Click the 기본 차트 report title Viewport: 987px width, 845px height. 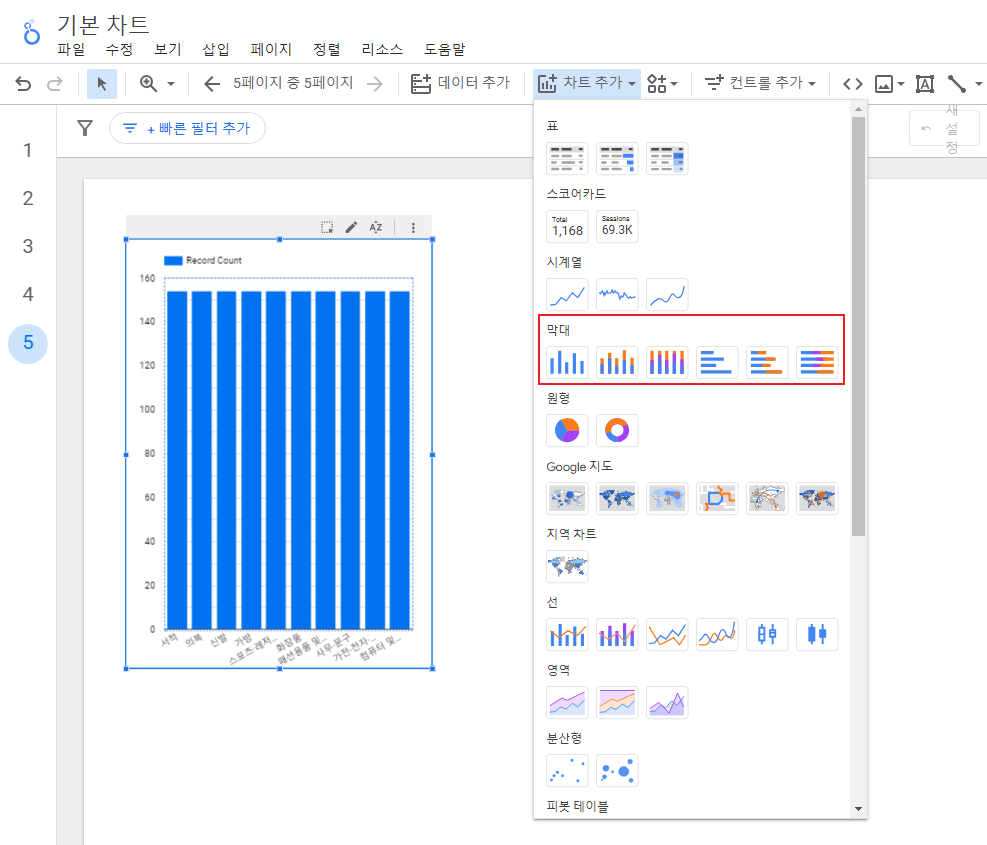(103, 25)
